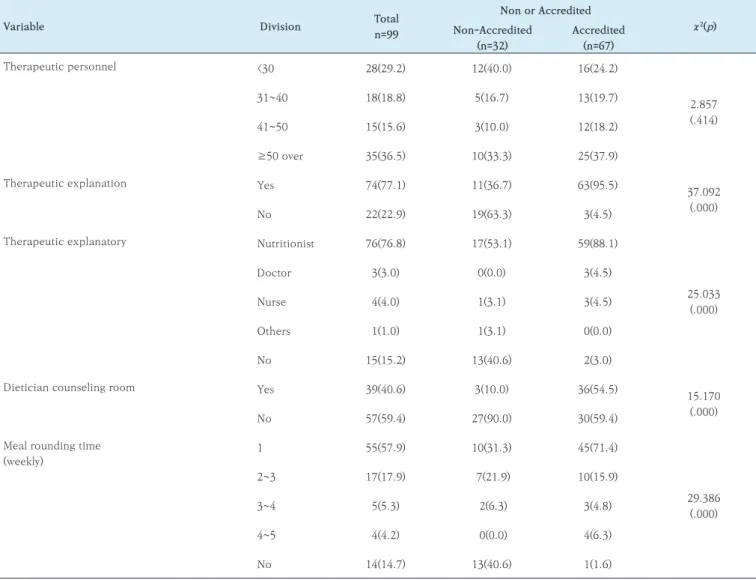The image size is (756, 580).
Task: Click the 'Dietician counseling room' row label
Action: click(x=69, y=388)
